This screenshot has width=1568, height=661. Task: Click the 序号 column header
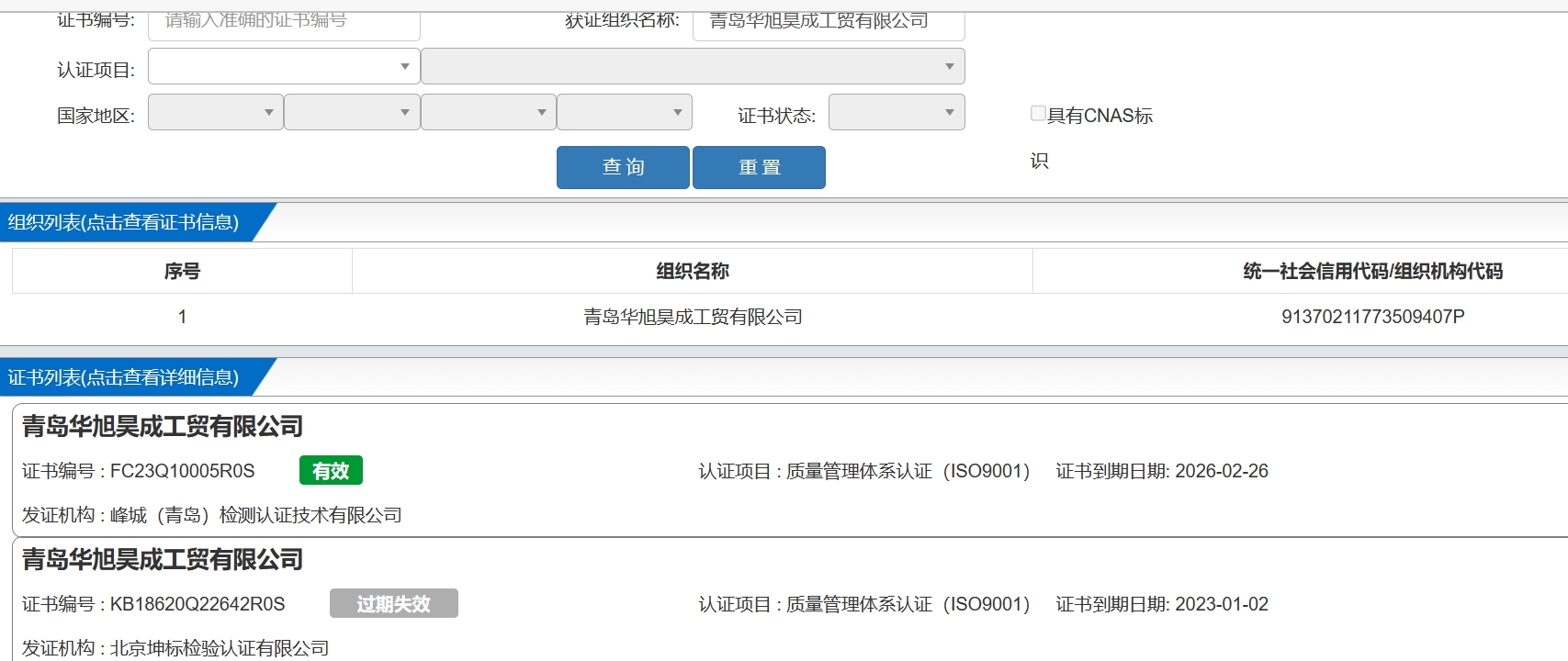click(x=182, y=271)
